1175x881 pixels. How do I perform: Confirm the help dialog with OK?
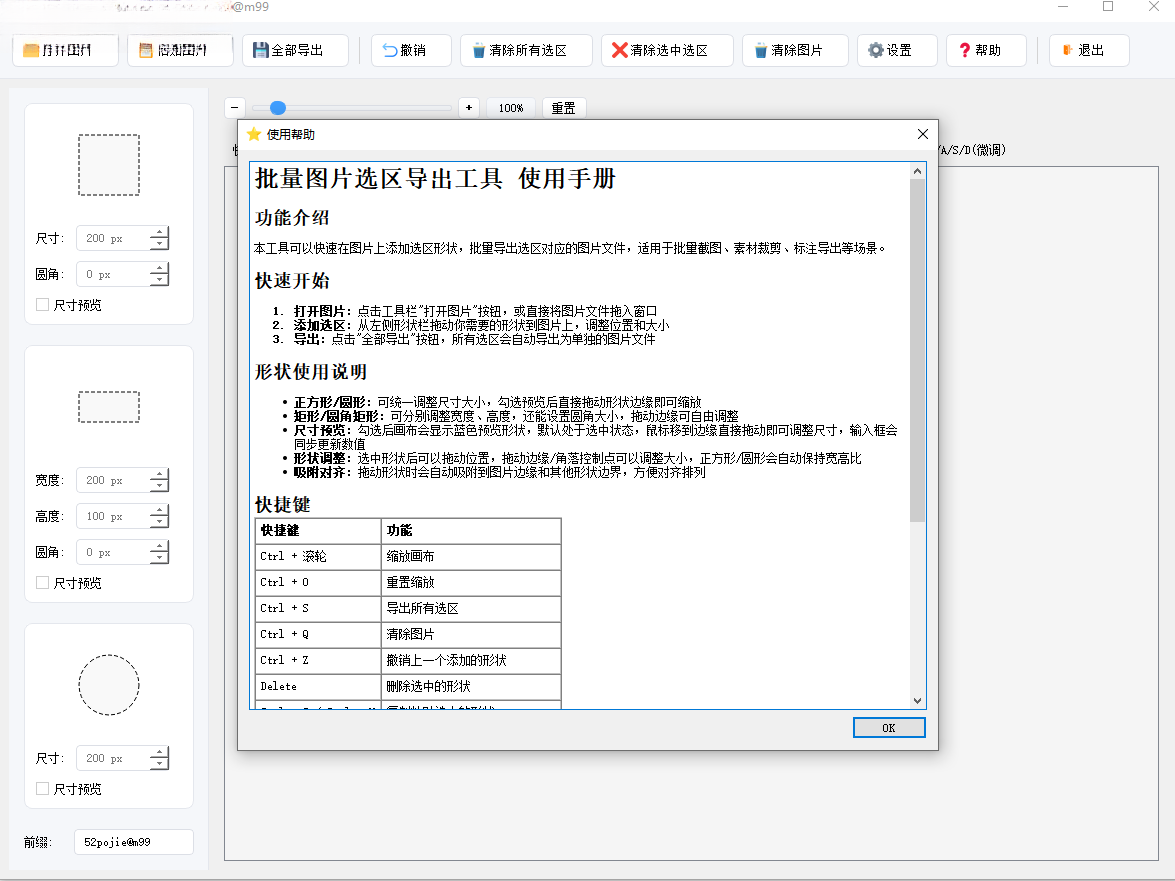(889, 727)
